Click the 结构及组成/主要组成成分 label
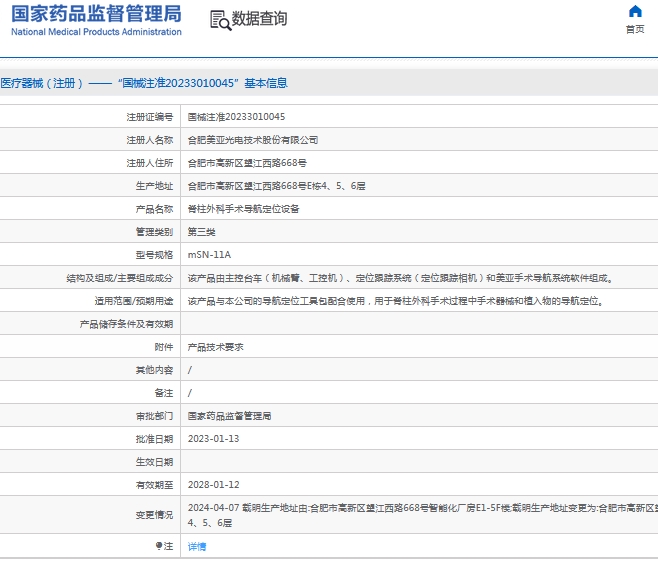 120,278
